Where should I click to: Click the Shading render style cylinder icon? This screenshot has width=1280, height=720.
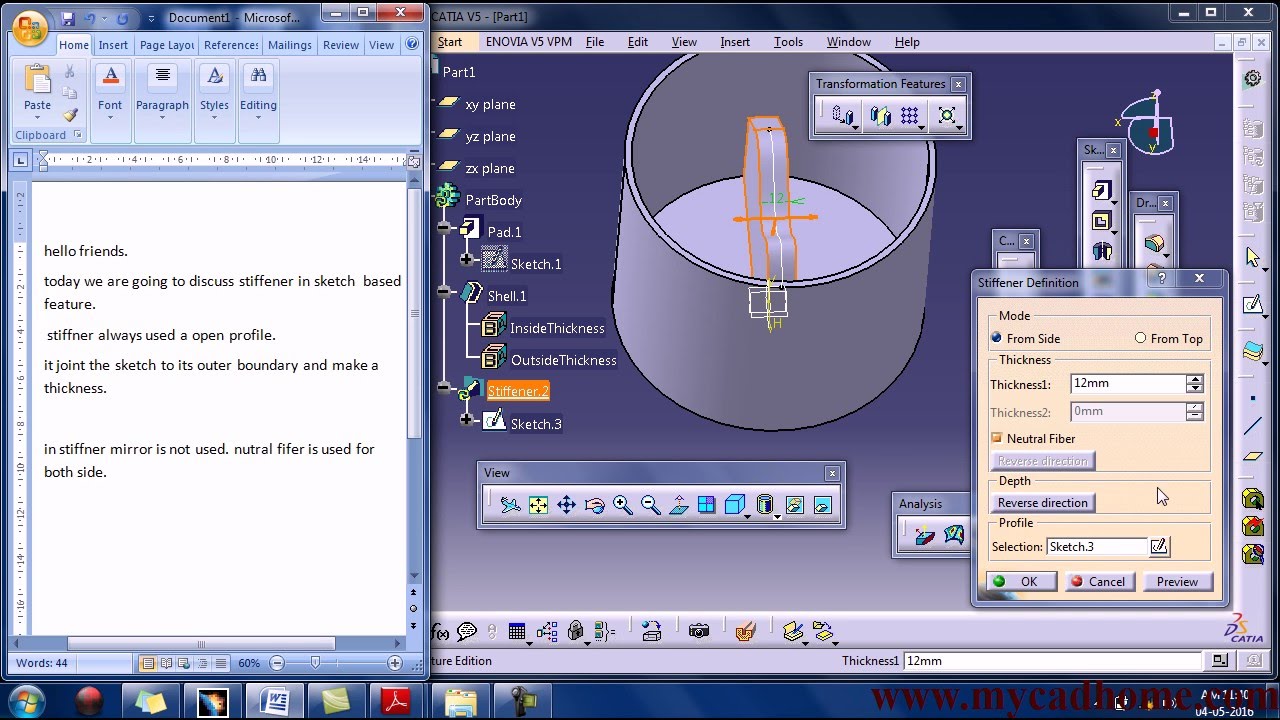pos(765,506)
